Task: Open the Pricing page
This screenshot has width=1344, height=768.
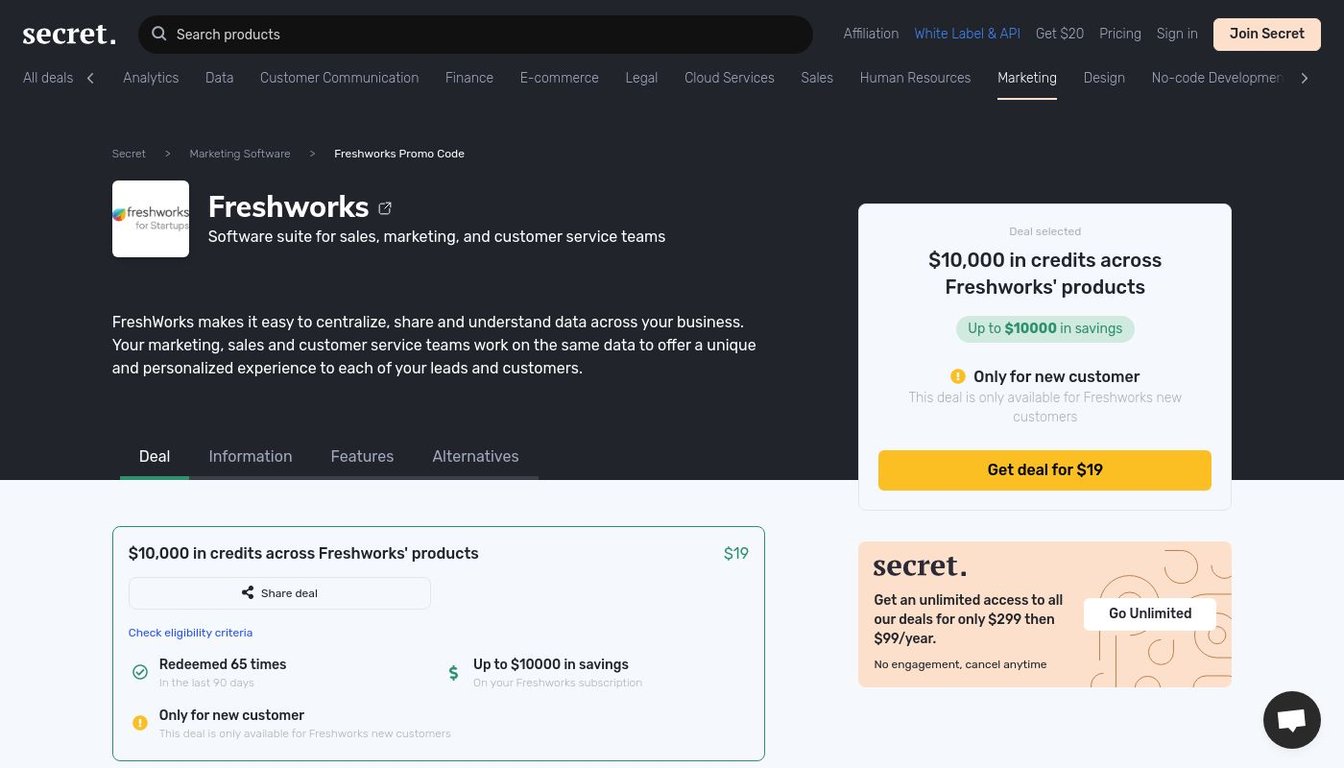Action: point(1120,33)
